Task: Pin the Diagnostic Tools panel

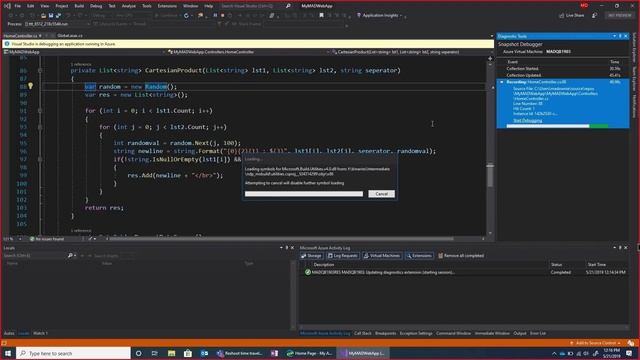Action: coord(620,36)
